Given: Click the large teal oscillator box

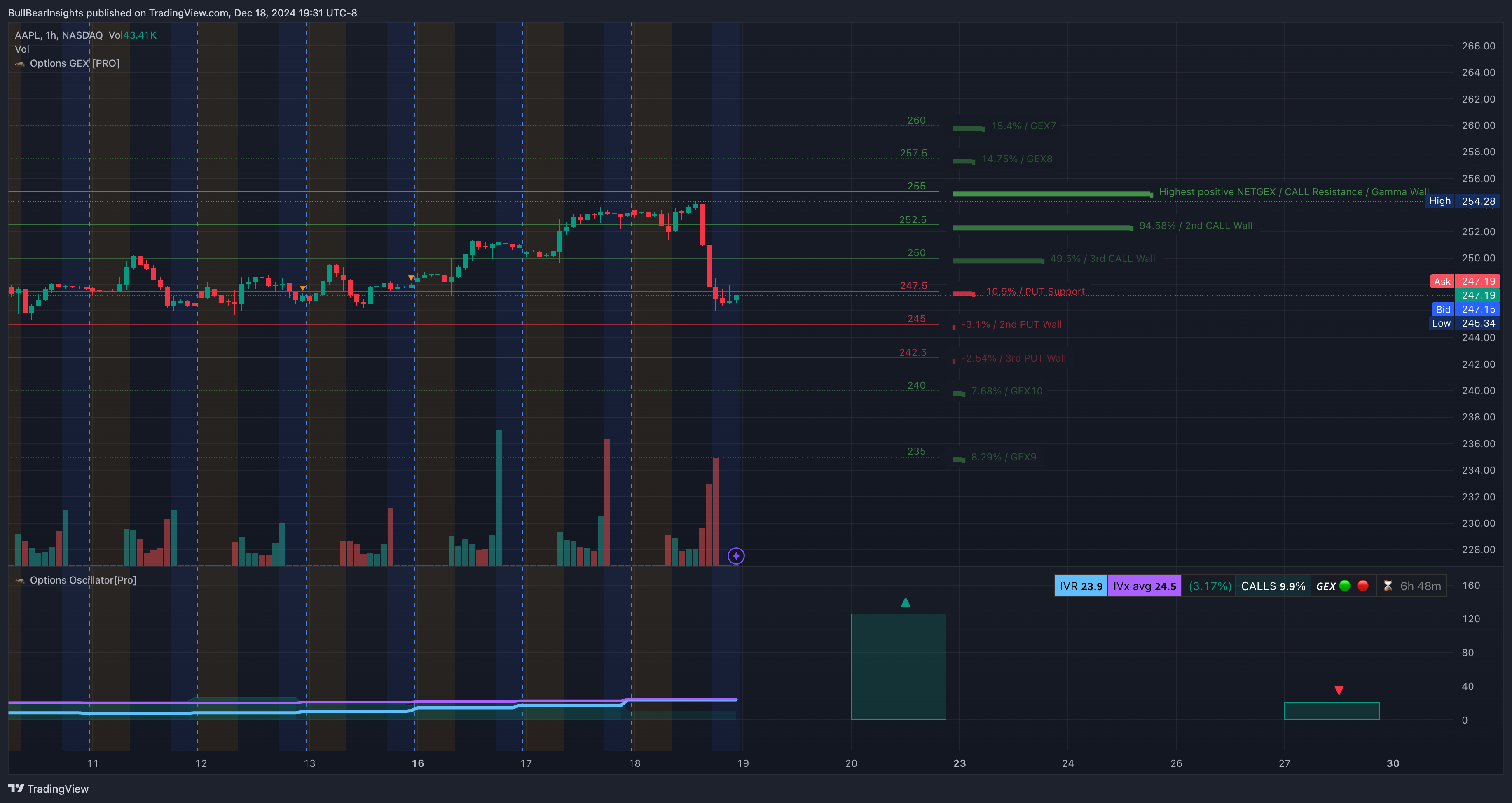Looking at the screenshot, I should (898, 666).
